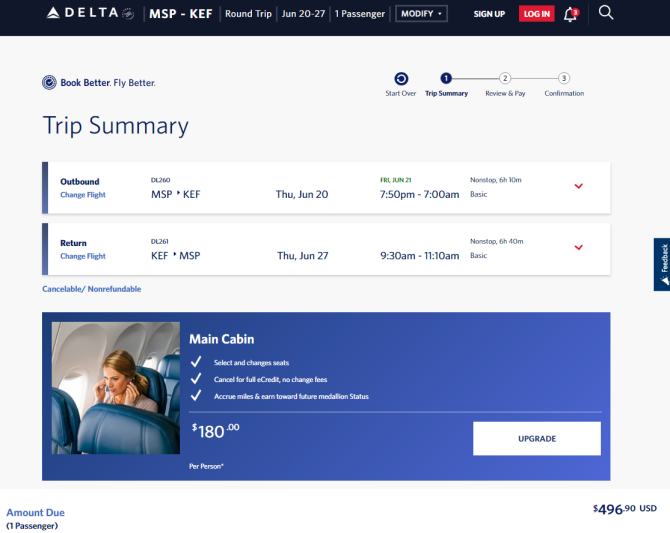Click the red LOG IN button
670x533 pixels.
coord(537,14)
